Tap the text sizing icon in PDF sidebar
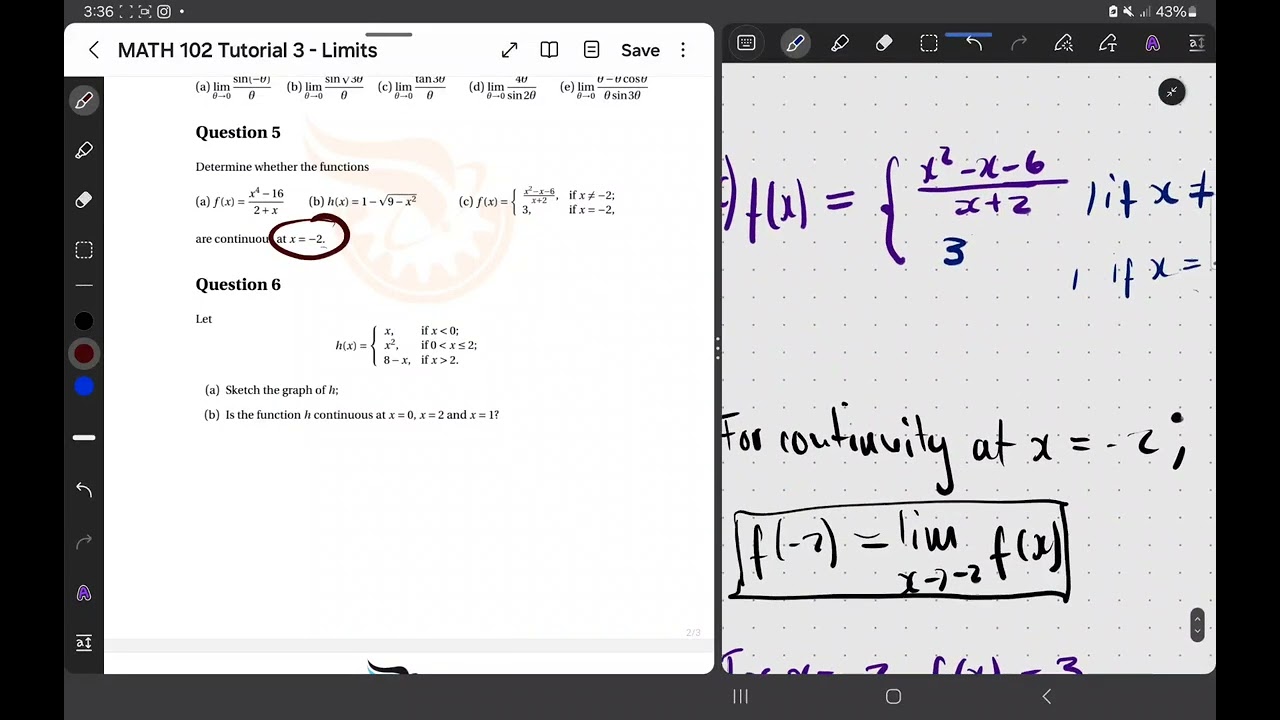1280x720 pixels. pyautogui.click(x=84, y=643)
